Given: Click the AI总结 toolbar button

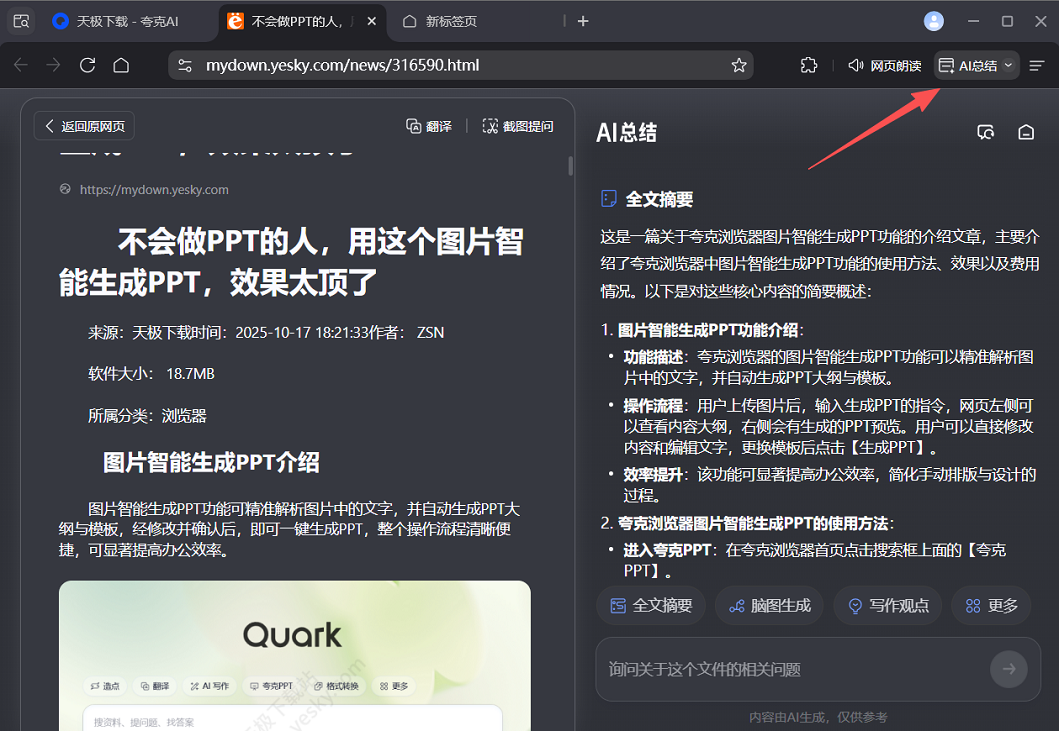Looking at the screenshot, I should tap(968, 66).
